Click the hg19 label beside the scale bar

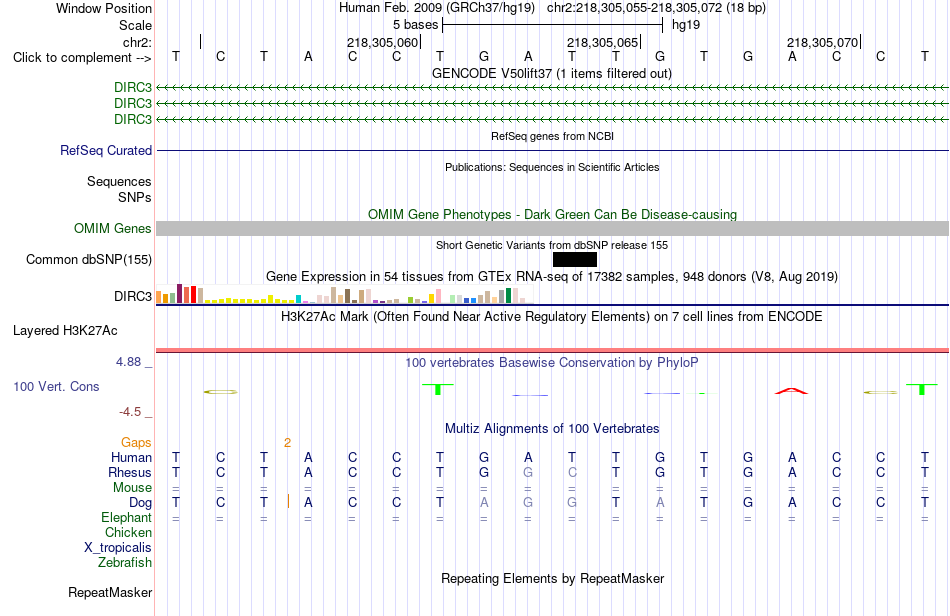pos(686,25)
